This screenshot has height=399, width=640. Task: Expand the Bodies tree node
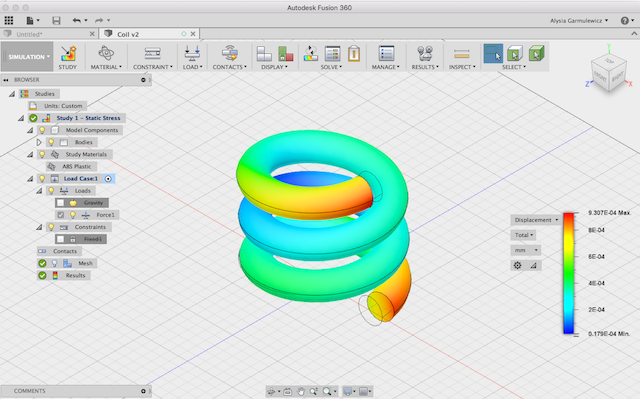pos(39,142)
